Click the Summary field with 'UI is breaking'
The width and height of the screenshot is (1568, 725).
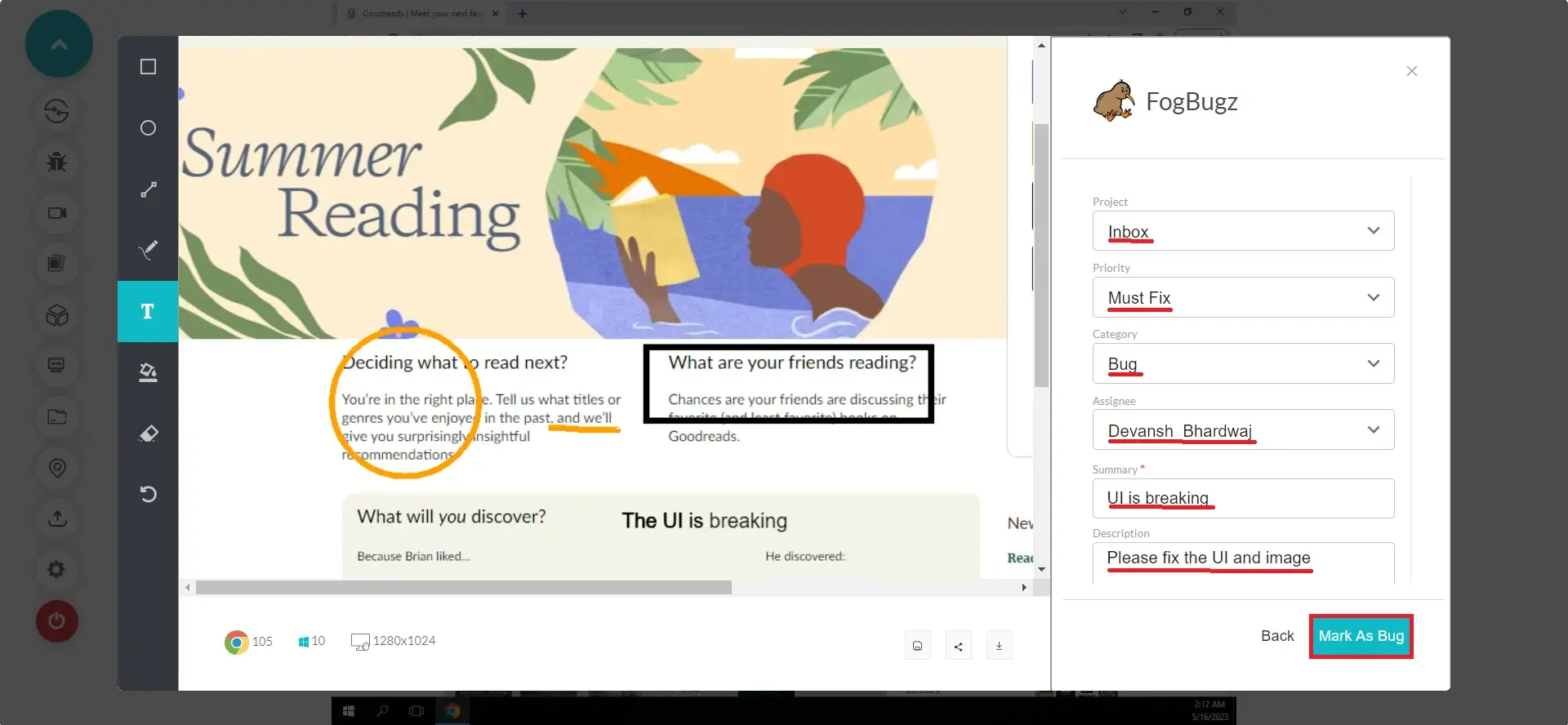click(1242, 498)
